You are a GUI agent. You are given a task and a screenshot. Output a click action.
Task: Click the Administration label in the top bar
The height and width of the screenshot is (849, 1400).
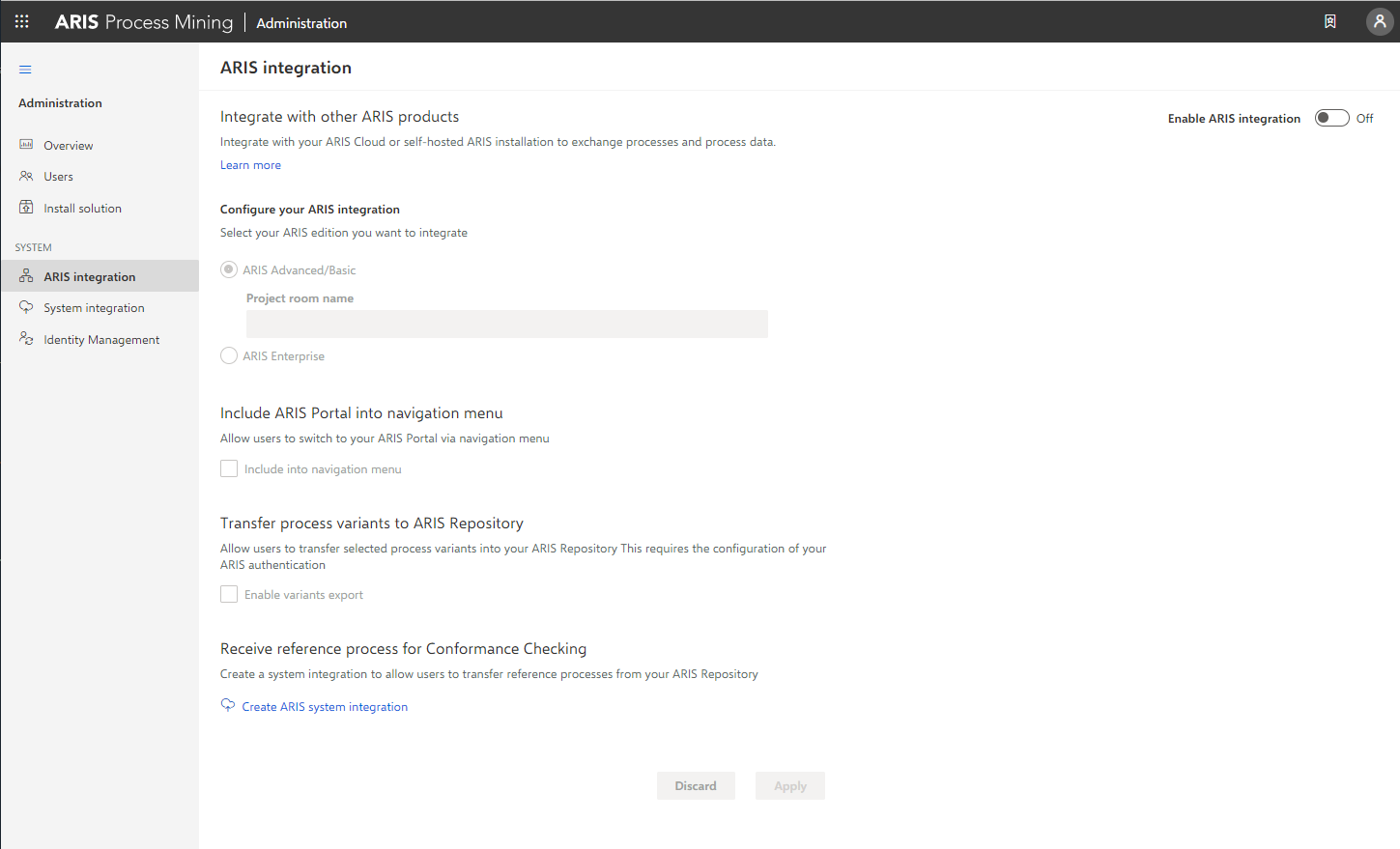[301, 23]
